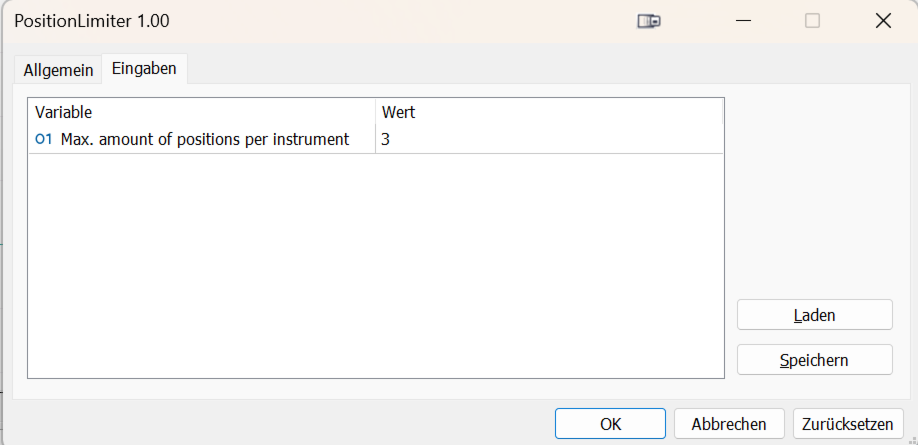
Task: Close the PositionLimiter dialog window
Action: pyautogui.click(x=883, y=21)
